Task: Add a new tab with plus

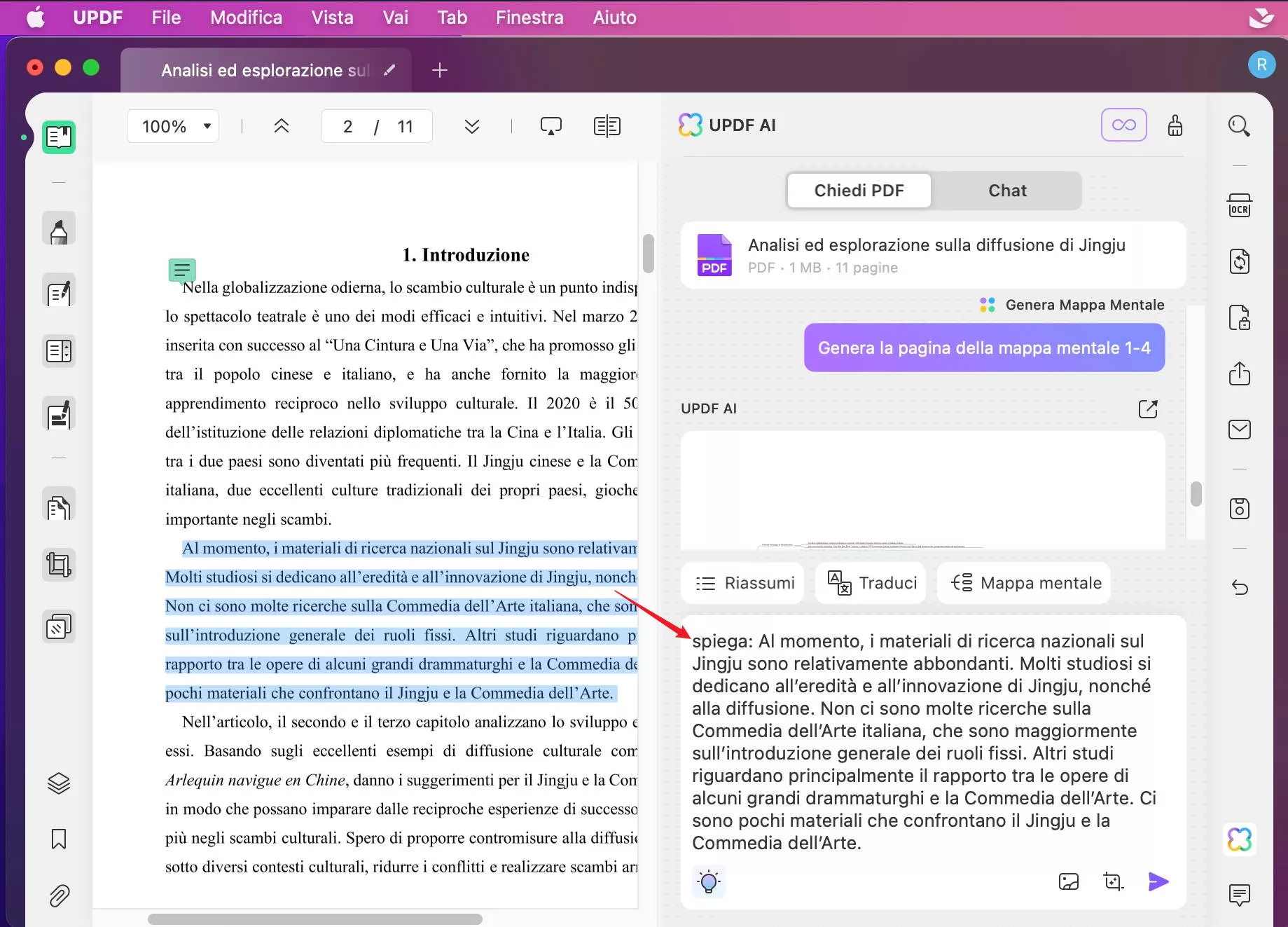Action: point(439,70)
